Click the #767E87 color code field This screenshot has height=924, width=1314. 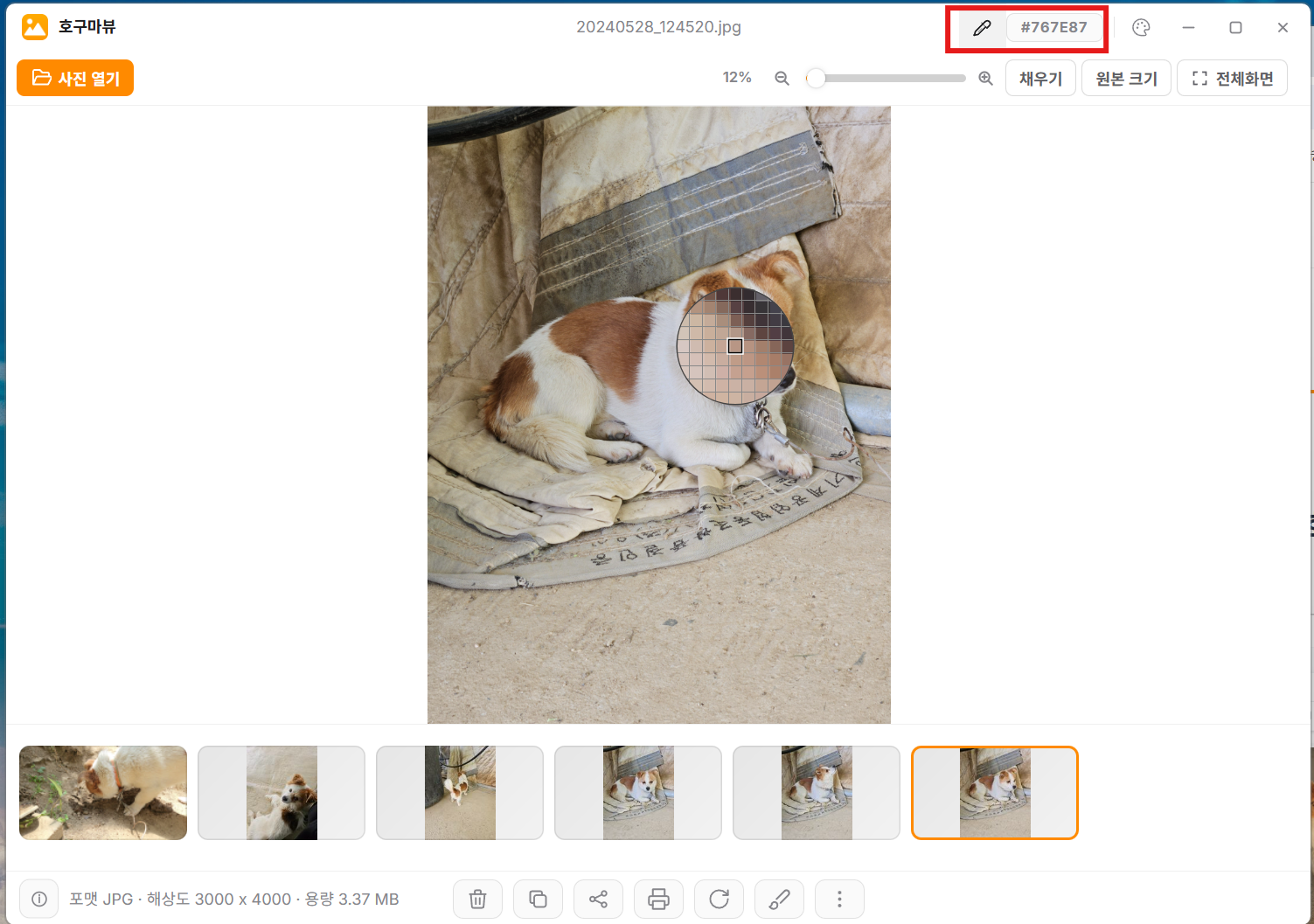click(x=1053, y=28)
